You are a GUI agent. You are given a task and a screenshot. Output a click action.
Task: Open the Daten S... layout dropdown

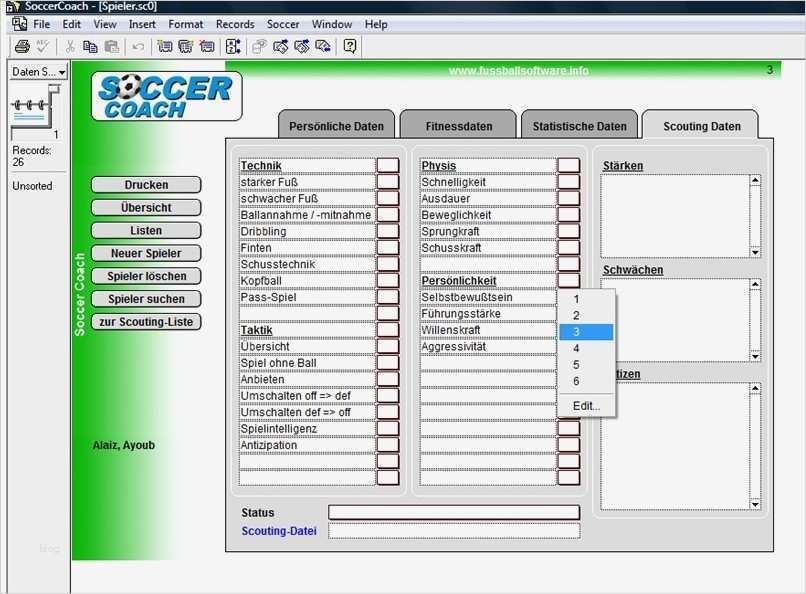click(39, 72)
